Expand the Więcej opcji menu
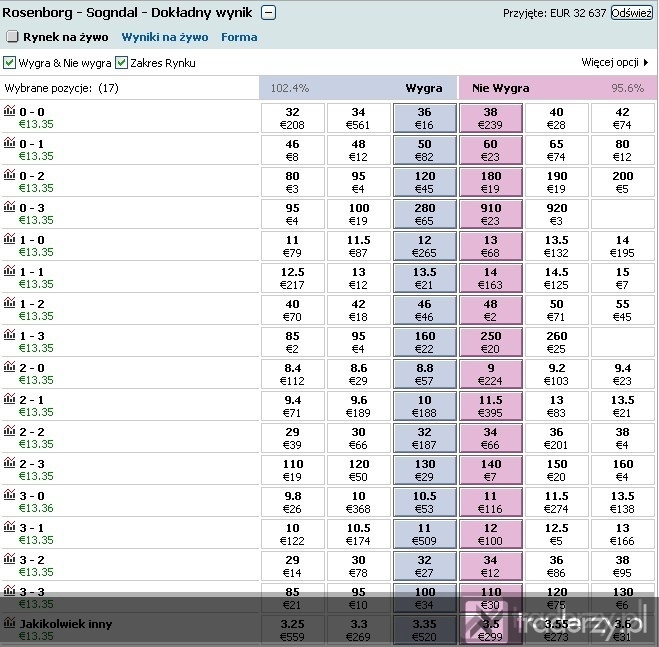 (x=615, y=62)
